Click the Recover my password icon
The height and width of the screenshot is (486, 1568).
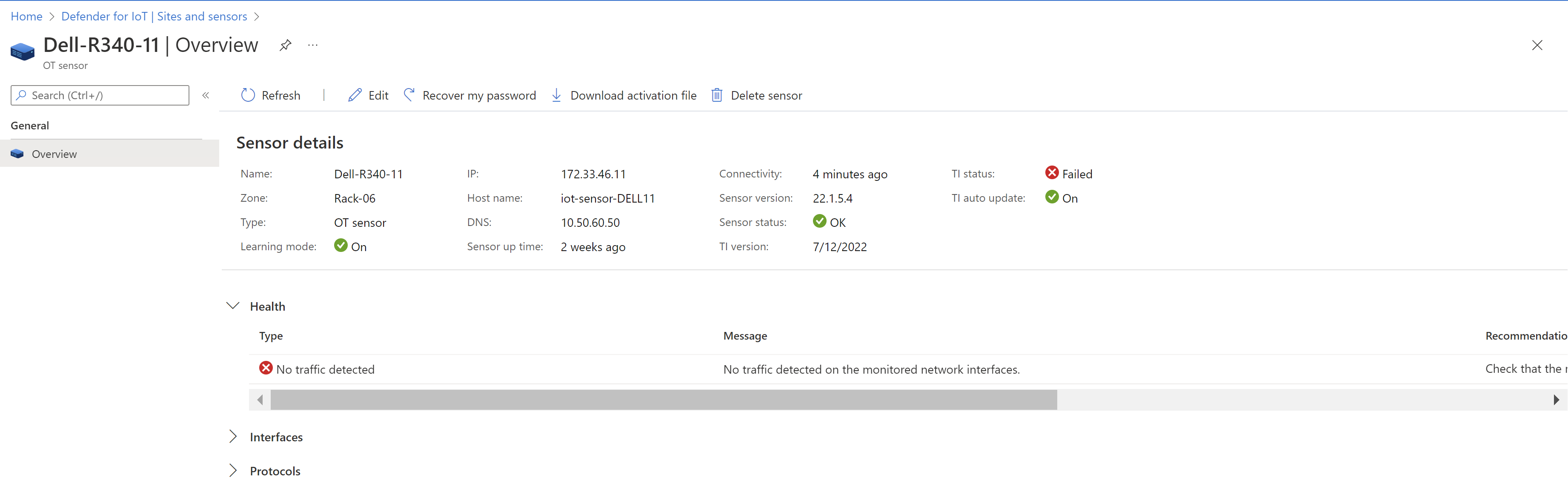pos(409,95)
